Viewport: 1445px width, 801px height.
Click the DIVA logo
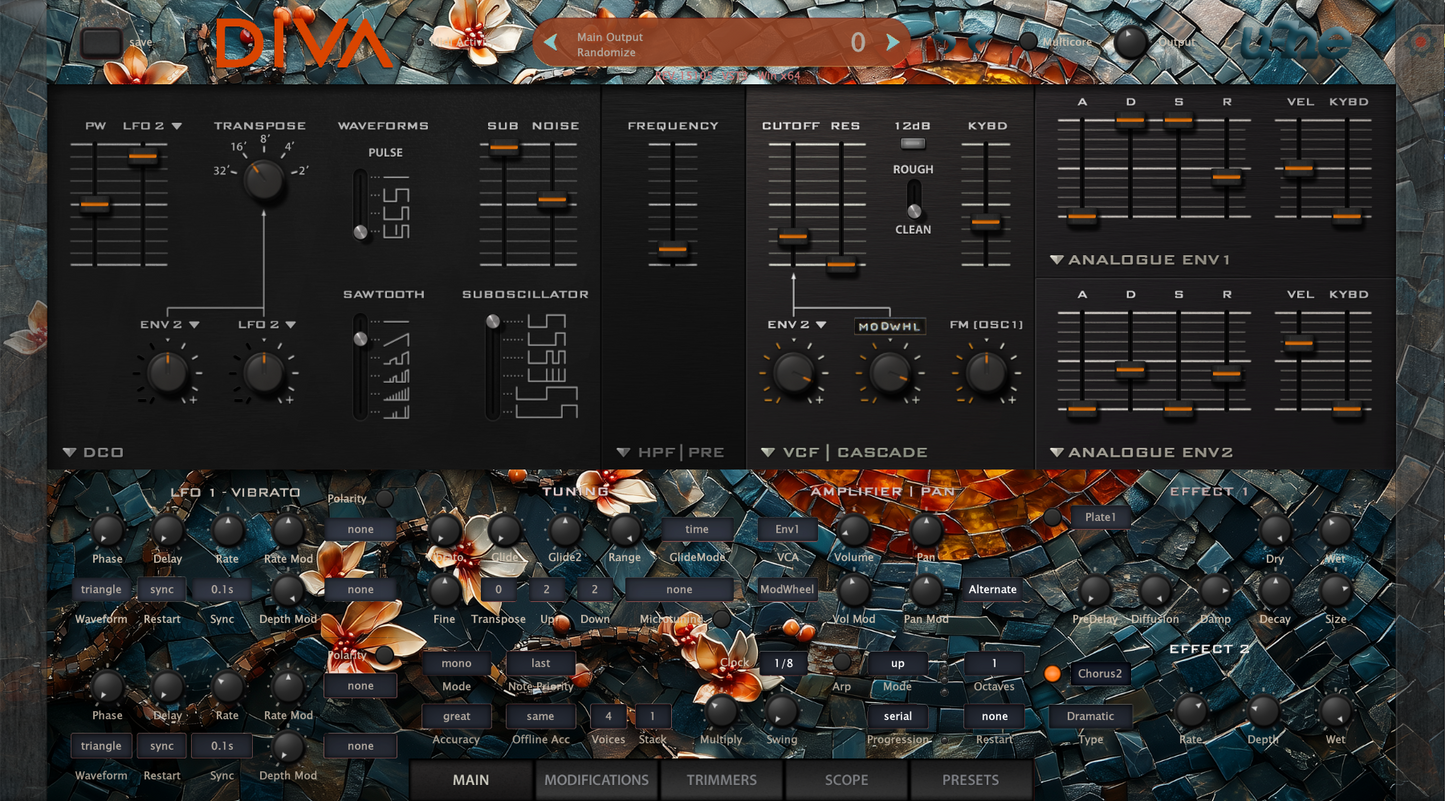coord(303,44)
